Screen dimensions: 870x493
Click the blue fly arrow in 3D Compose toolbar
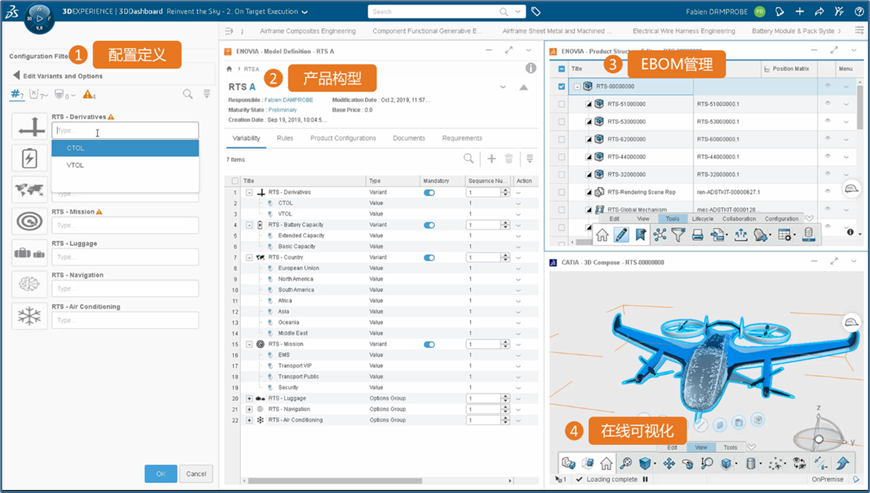[842, 463]
